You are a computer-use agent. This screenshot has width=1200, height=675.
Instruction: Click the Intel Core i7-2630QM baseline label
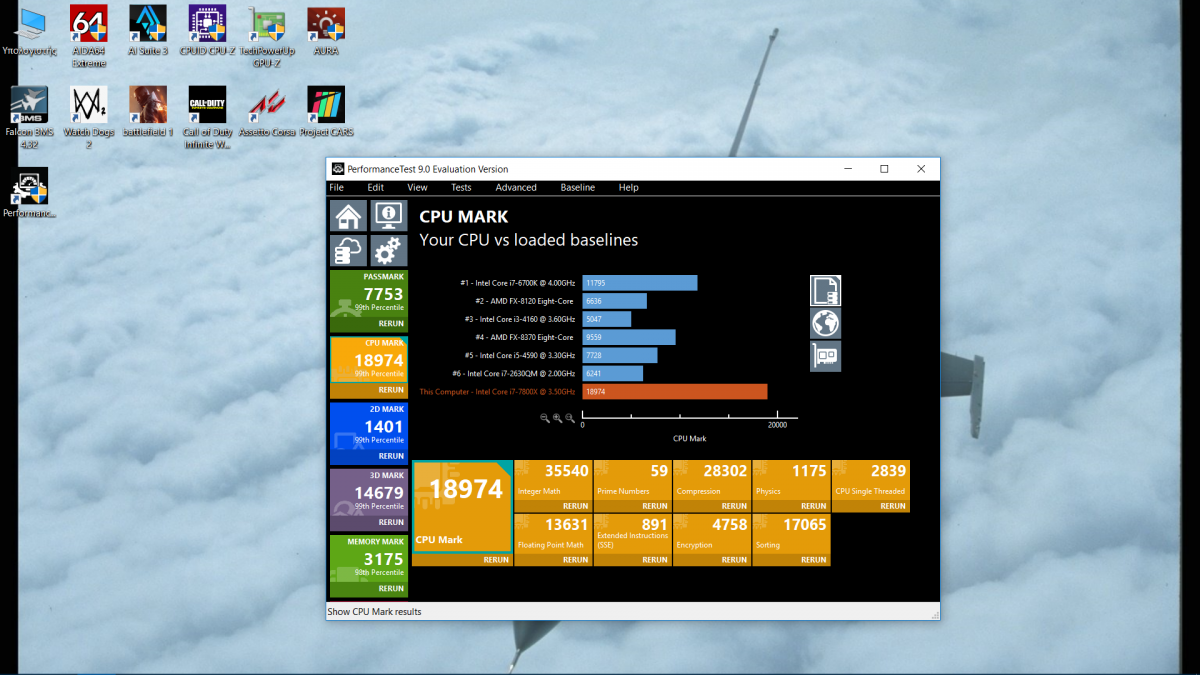[516, 373]
